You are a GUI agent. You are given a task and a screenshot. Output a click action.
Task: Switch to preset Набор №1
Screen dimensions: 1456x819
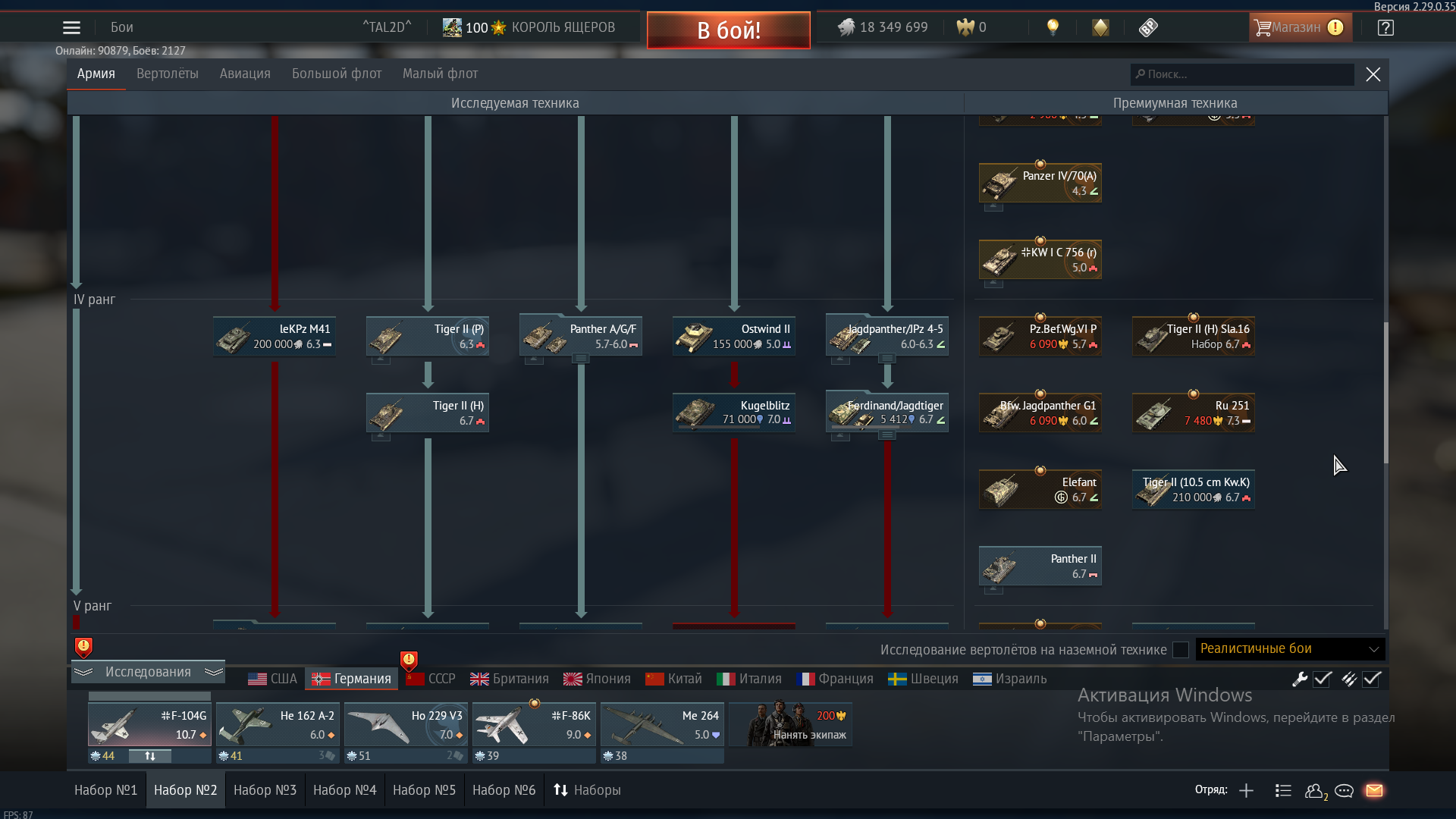(x=105, y=790)
